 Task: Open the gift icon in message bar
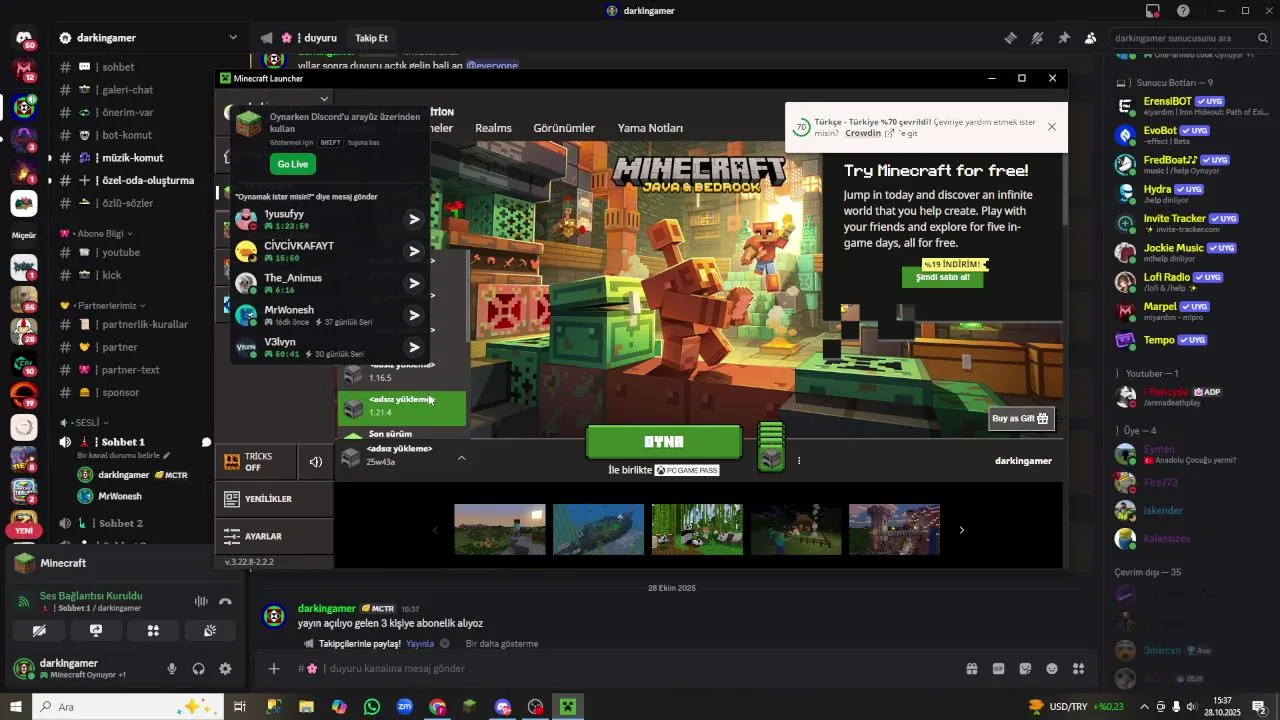(971, 669)
